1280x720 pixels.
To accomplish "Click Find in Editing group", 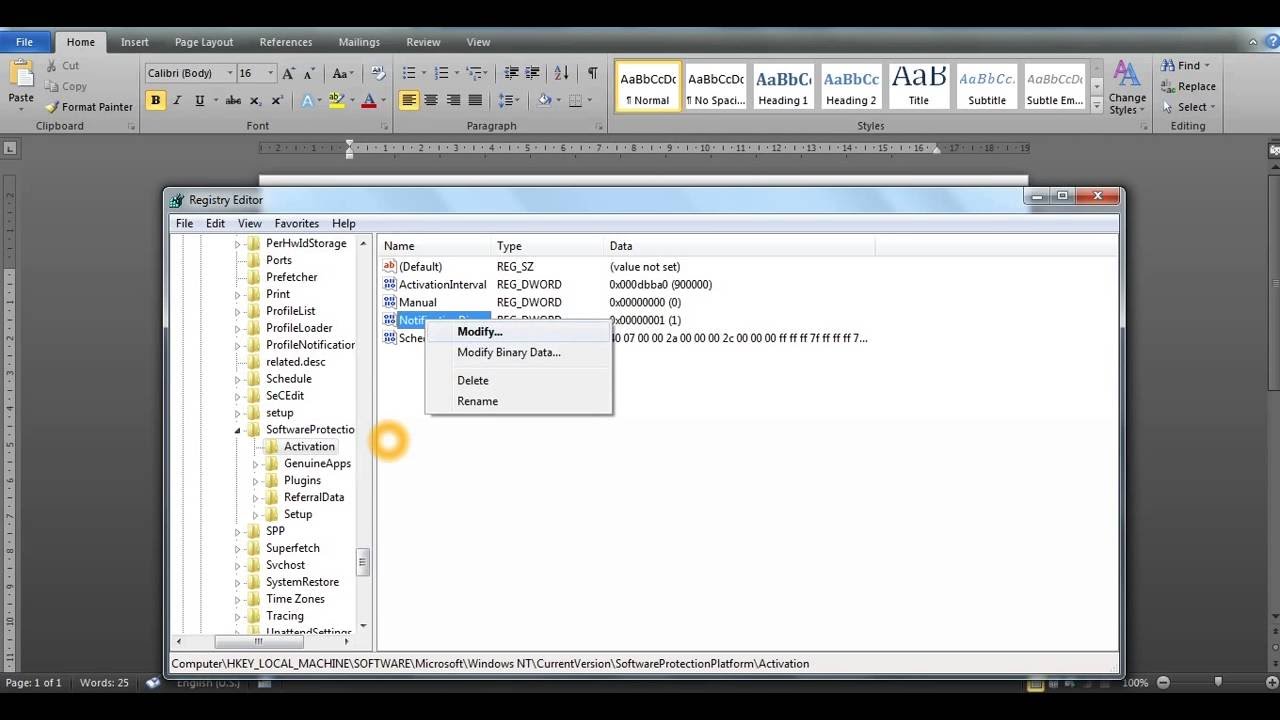I will 1186,65.
